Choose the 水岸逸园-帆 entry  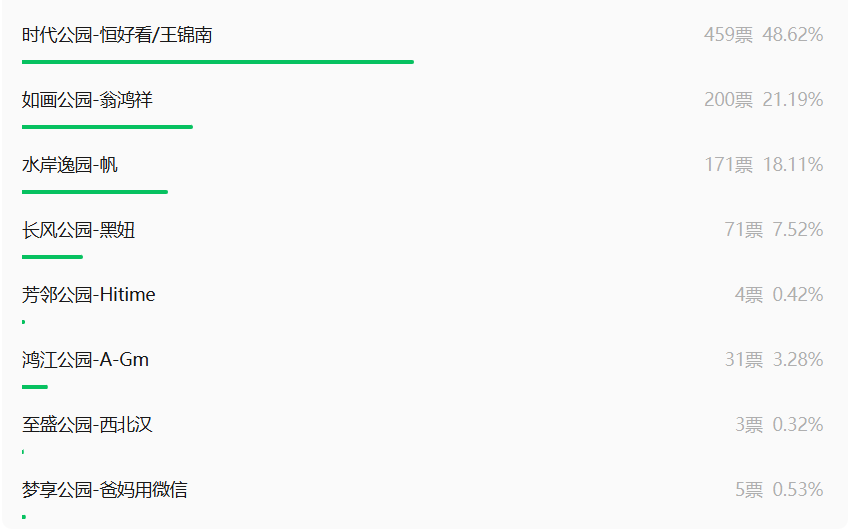pos(70,165)
